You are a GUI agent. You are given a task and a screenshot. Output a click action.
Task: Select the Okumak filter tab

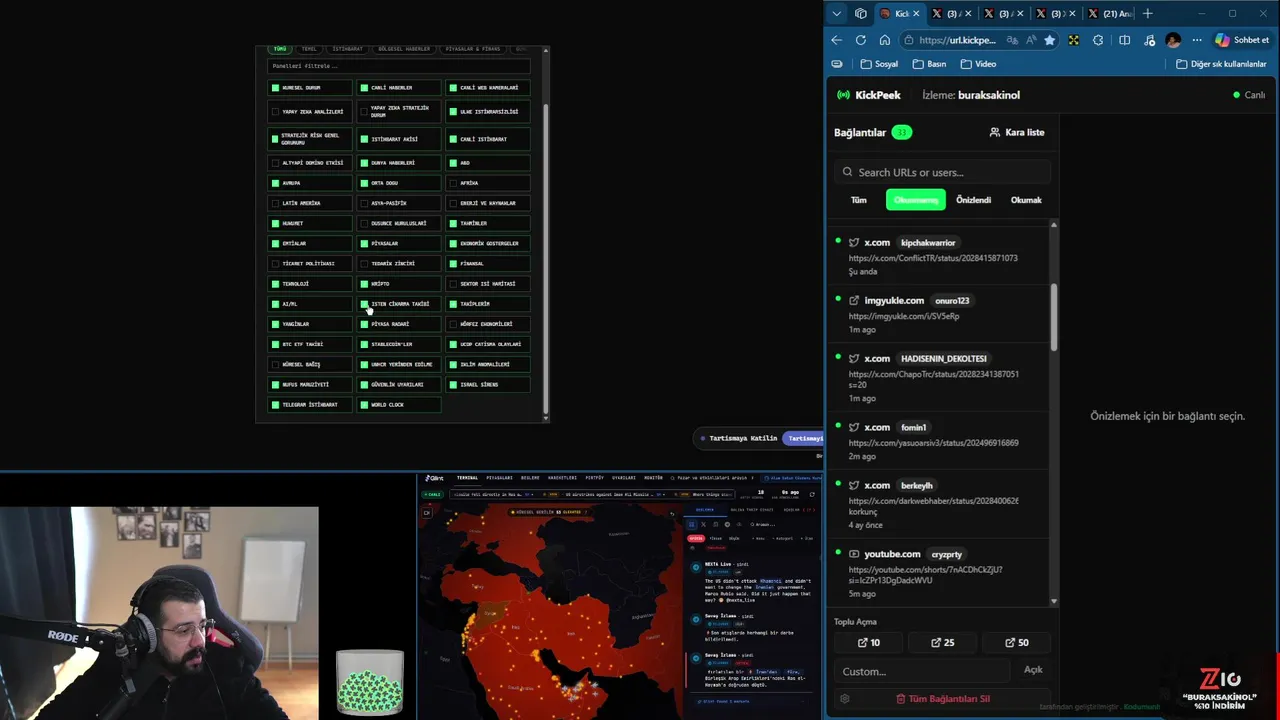[1026, 200]
